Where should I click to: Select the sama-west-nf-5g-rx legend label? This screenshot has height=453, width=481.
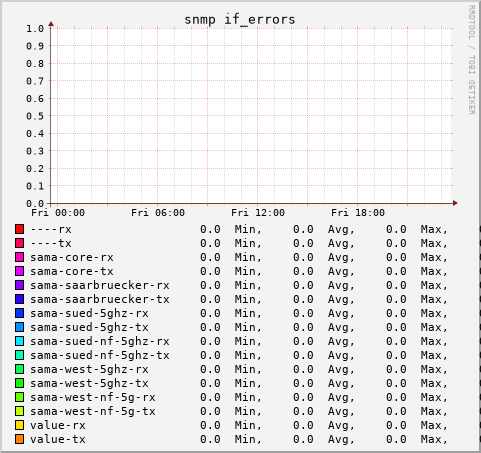[x=93, y=398]
